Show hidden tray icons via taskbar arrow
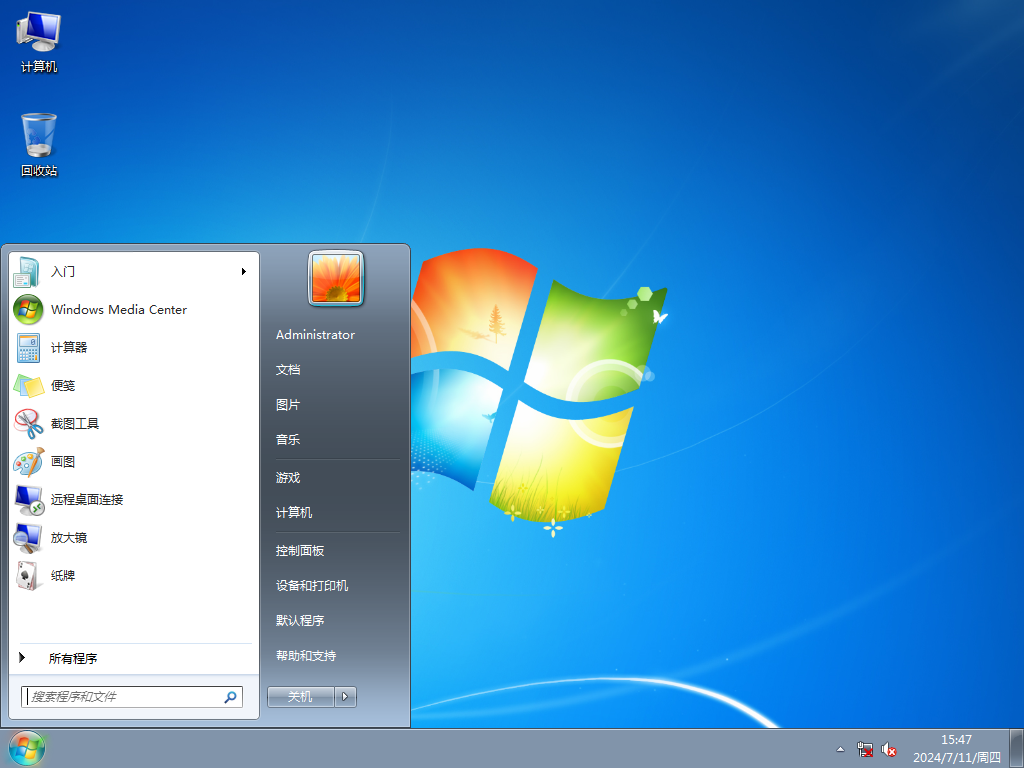The height and width of the screenshot is (768, 1024). [840, 748]
